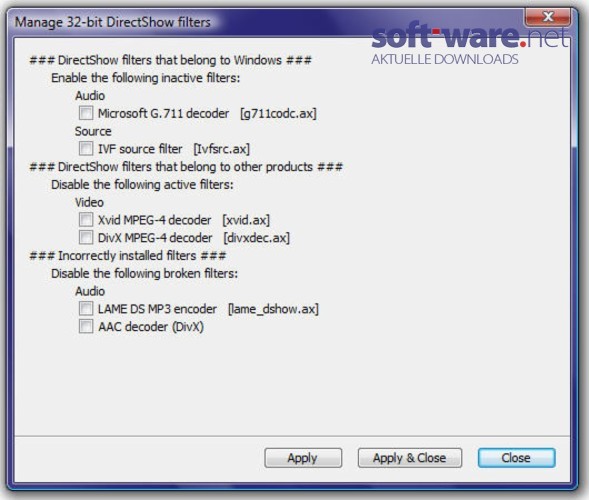
Task: Click the Close button at bottom
Action: pyautogui.click(x=516, y=458)
